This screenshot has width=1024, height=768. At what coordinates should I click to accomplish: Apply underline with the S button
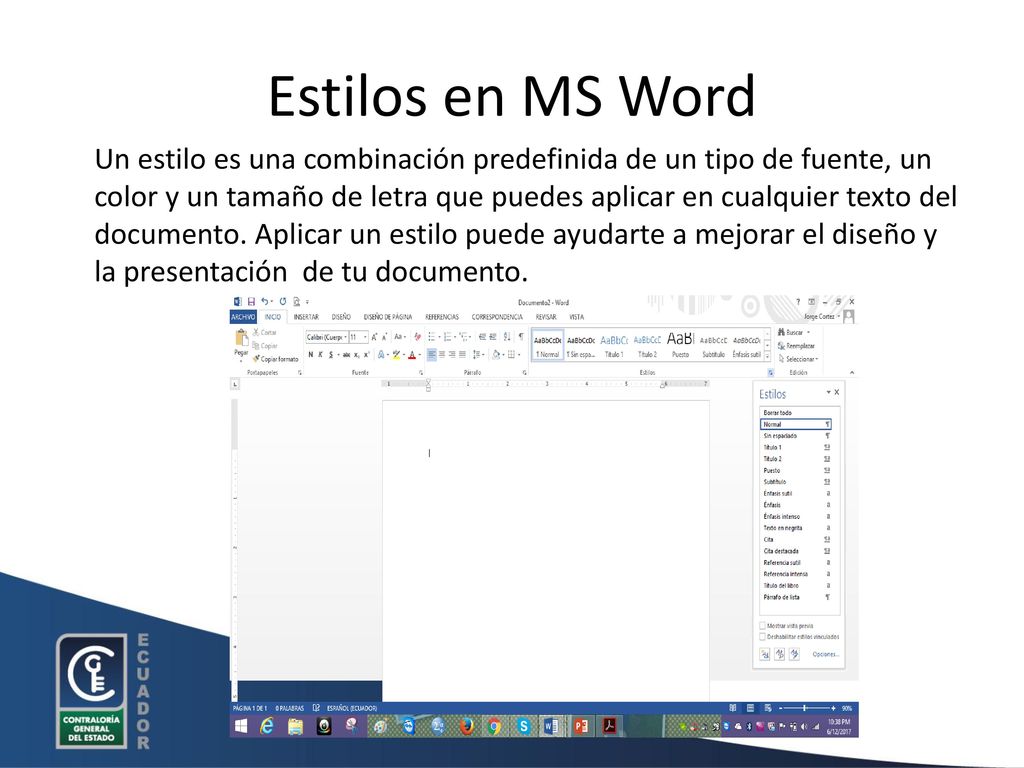tap(331, 355)
